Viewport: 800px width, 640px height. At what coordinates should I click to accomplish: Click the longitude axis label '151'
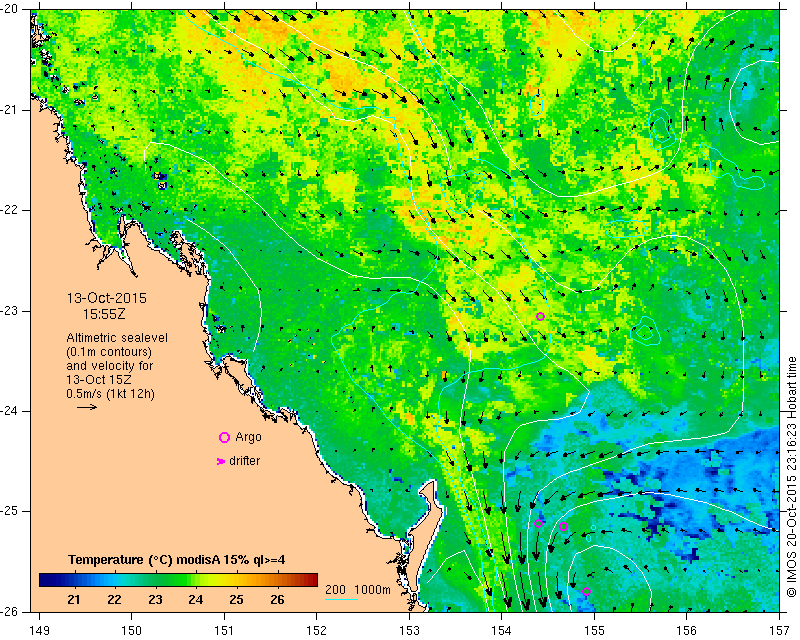[x=224, y=631]
